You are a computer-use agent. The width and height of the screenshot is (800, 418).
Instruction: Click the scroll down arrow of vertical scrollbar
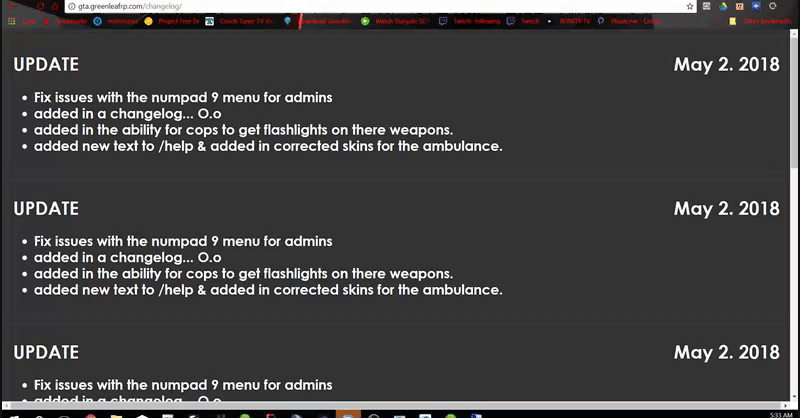tap(794, 397)
